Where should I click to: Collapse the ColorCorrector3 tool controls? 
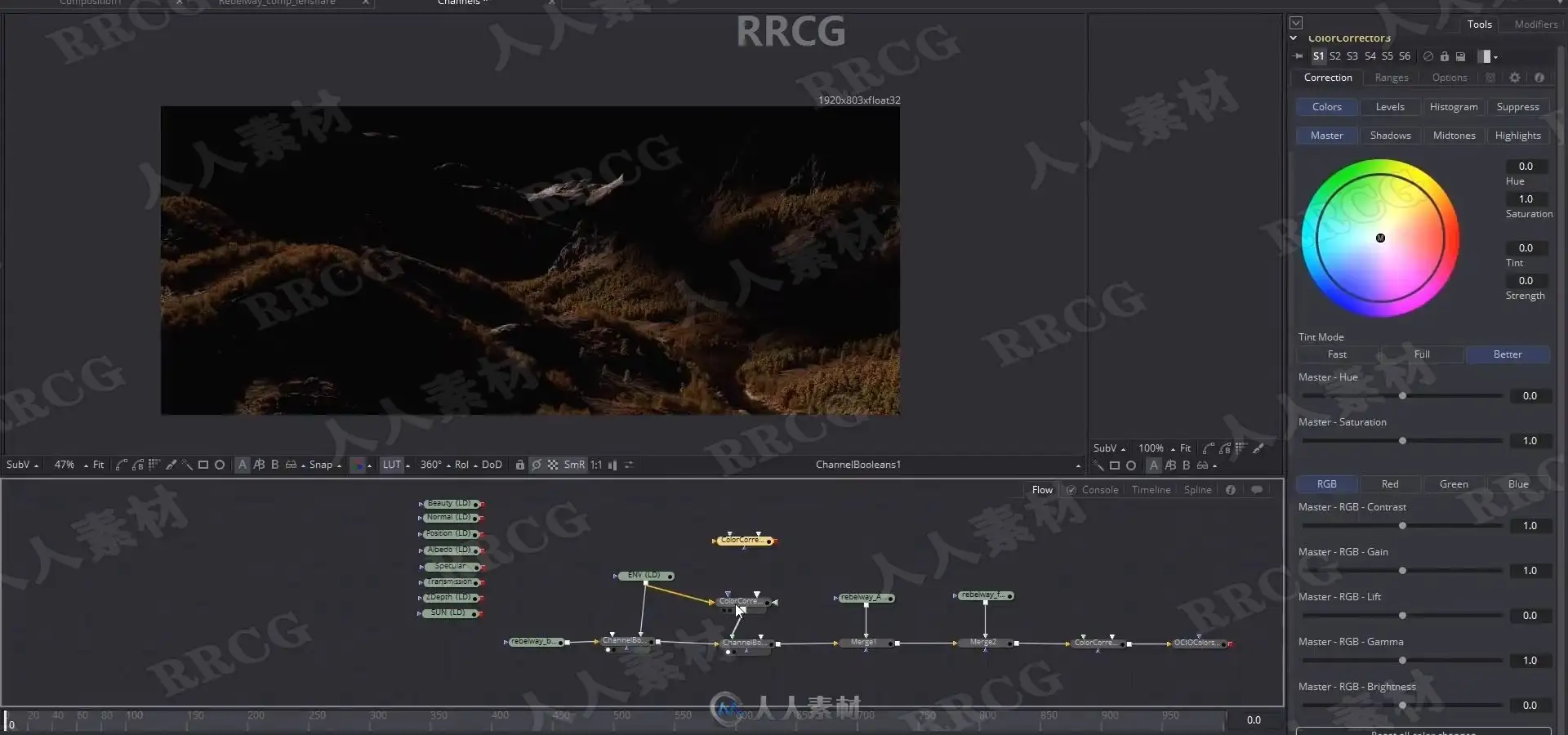[x=1294, y=38]
